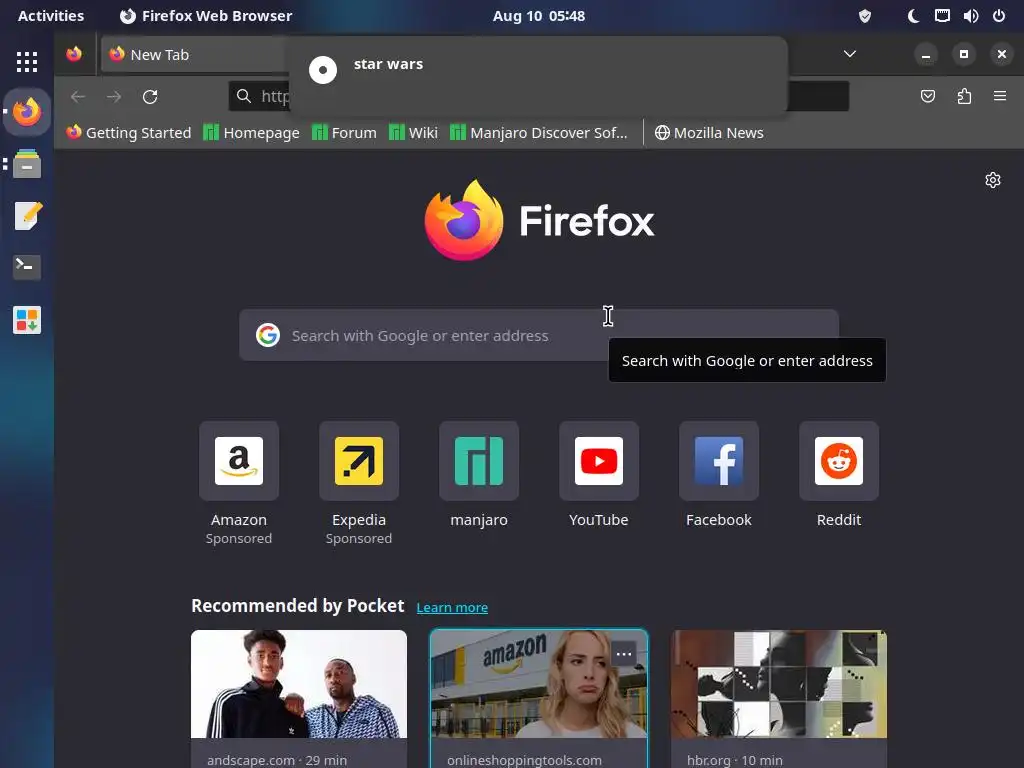Go back using the back arrow
Screen dimensions: 1024x768
click(78, 97)
